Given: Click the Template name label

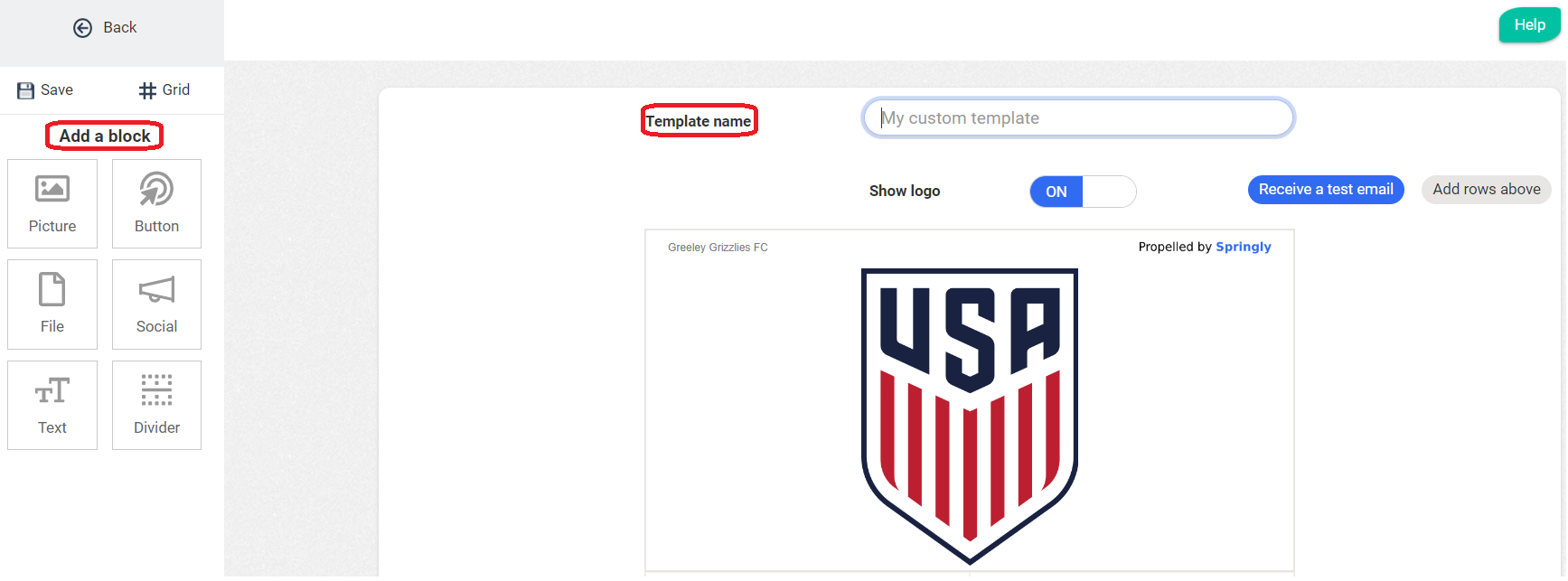Looking at the screenshot, I should pos(699,121).
